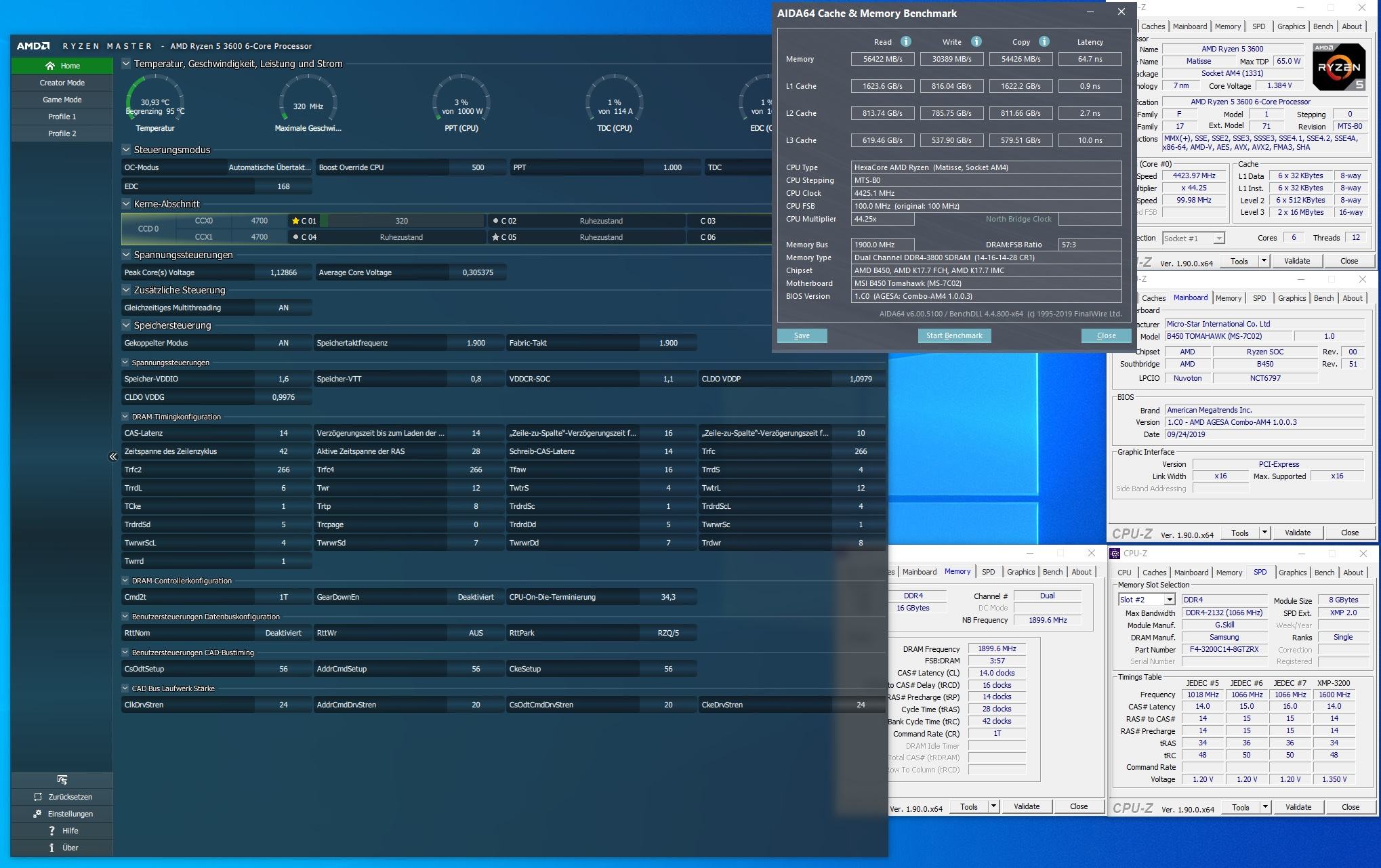The width and height of the screenshot is (1381, 868).
Task: Click the Gleichzeitiges Multithreading AN value
Action: point(283,308)
